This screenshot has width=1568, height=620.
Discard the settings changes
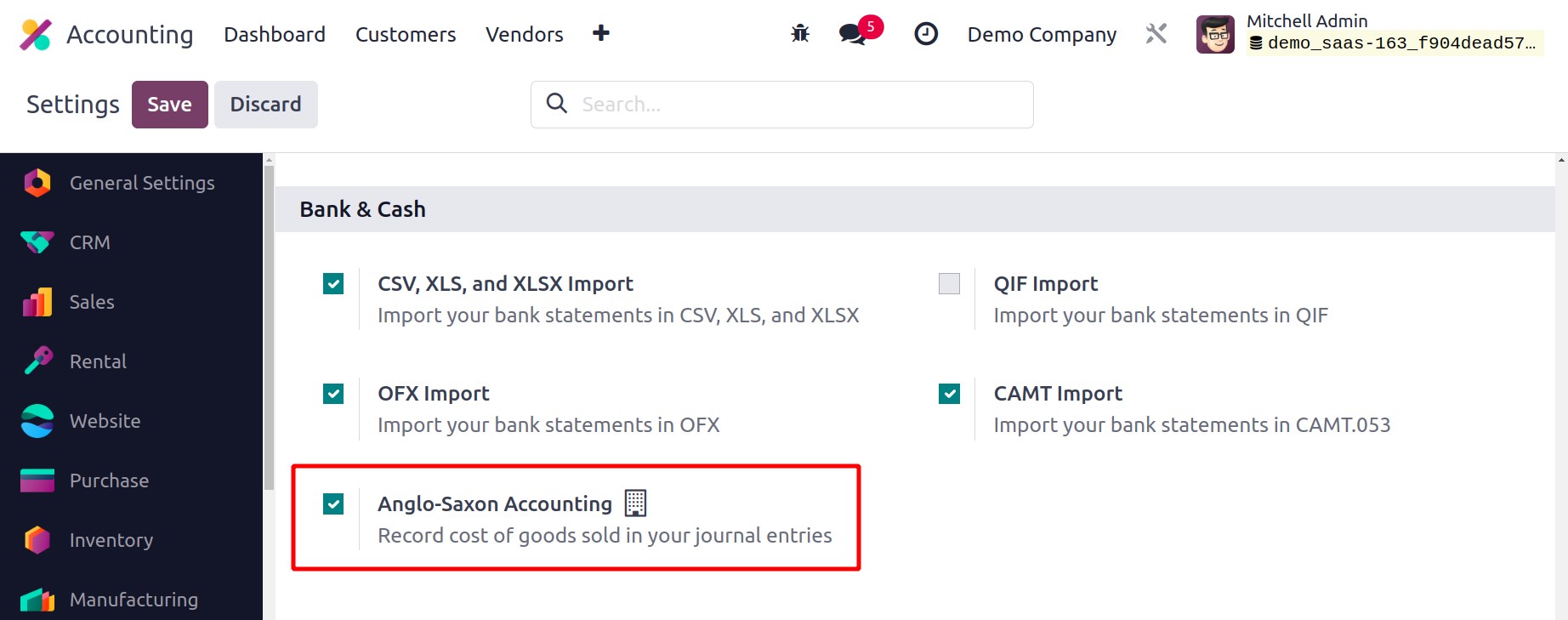[265, 105]
